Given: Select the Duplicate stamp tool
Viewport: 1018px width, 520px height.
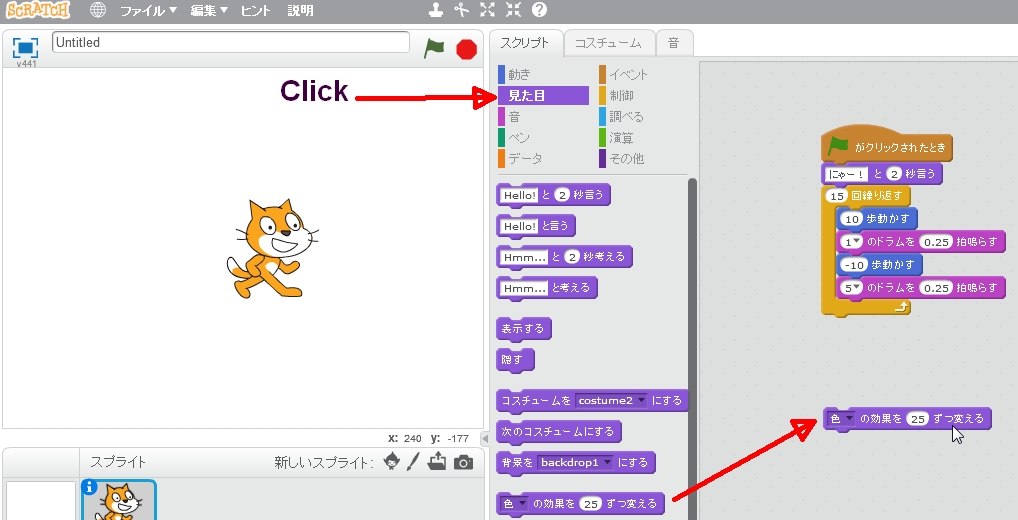Looking at the screenshot, I should 438,10.
